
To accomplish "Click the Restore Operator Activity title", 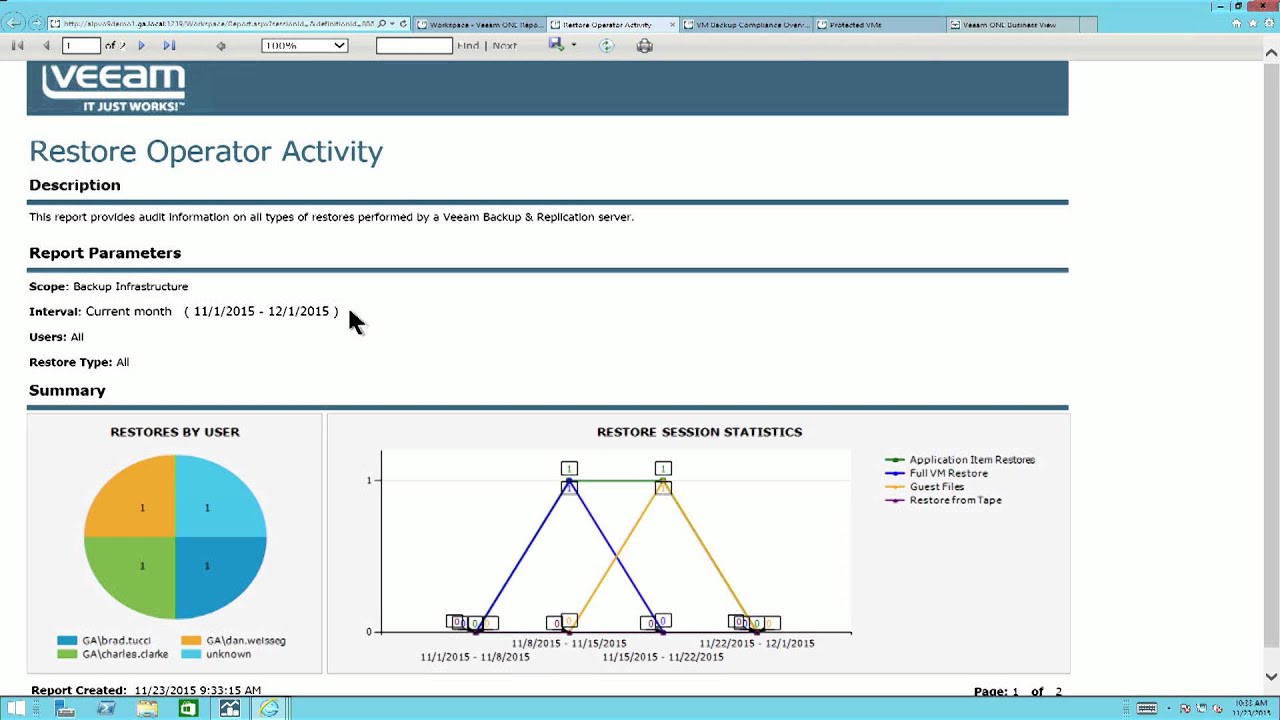I will (206, 151).
